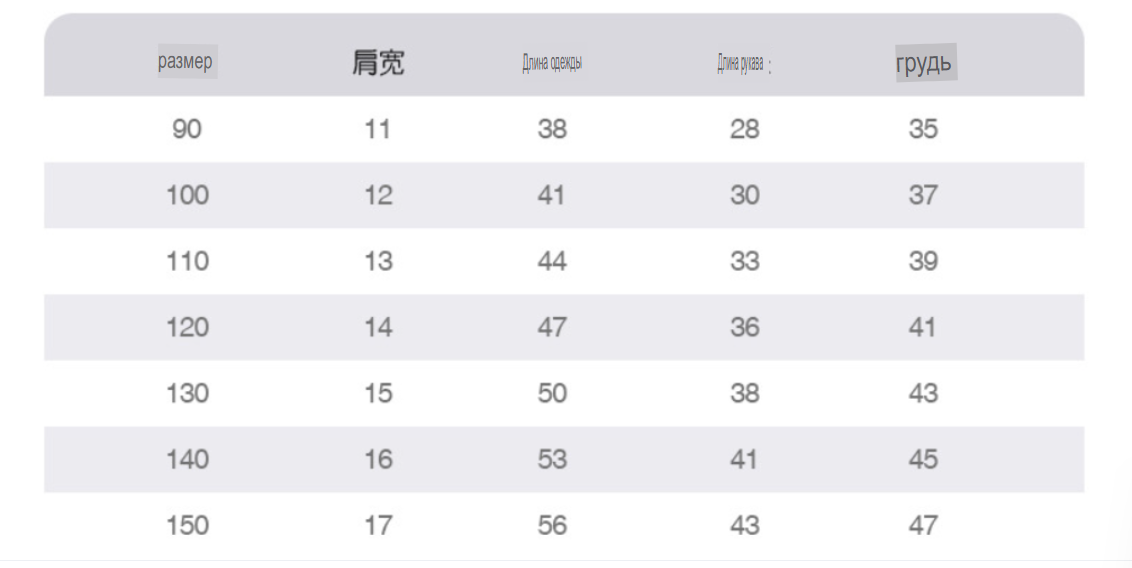This screenshot has width=1132, height=568.
Task: Select clothing length value 56
Action: click(552, 525)
